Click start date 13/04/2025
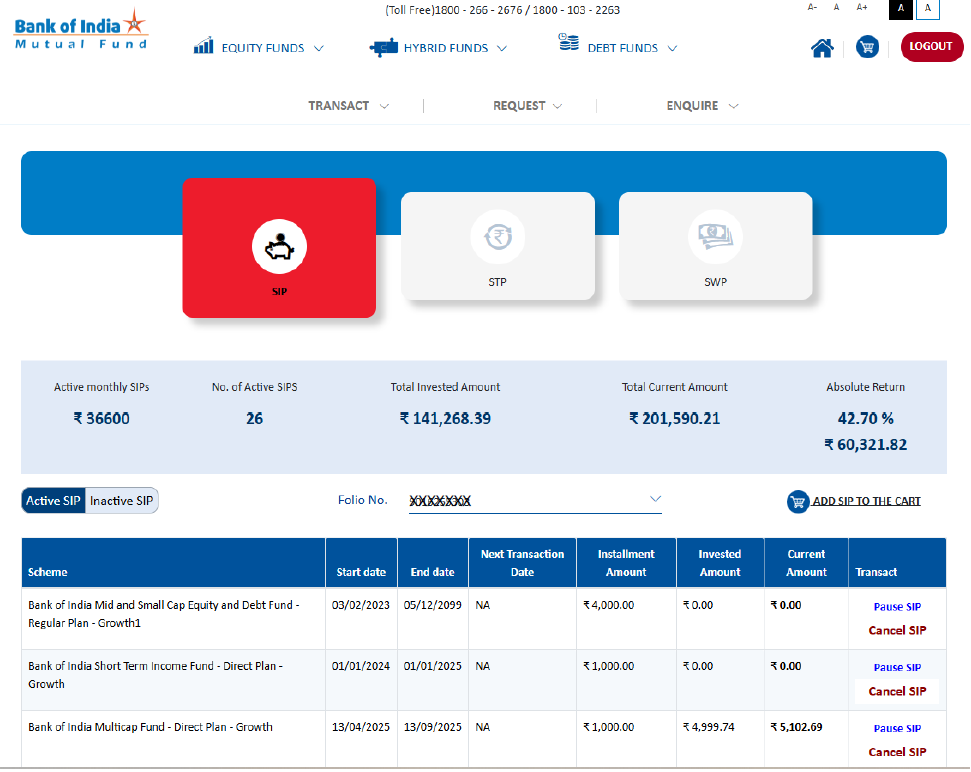 [x=361, y=727]
